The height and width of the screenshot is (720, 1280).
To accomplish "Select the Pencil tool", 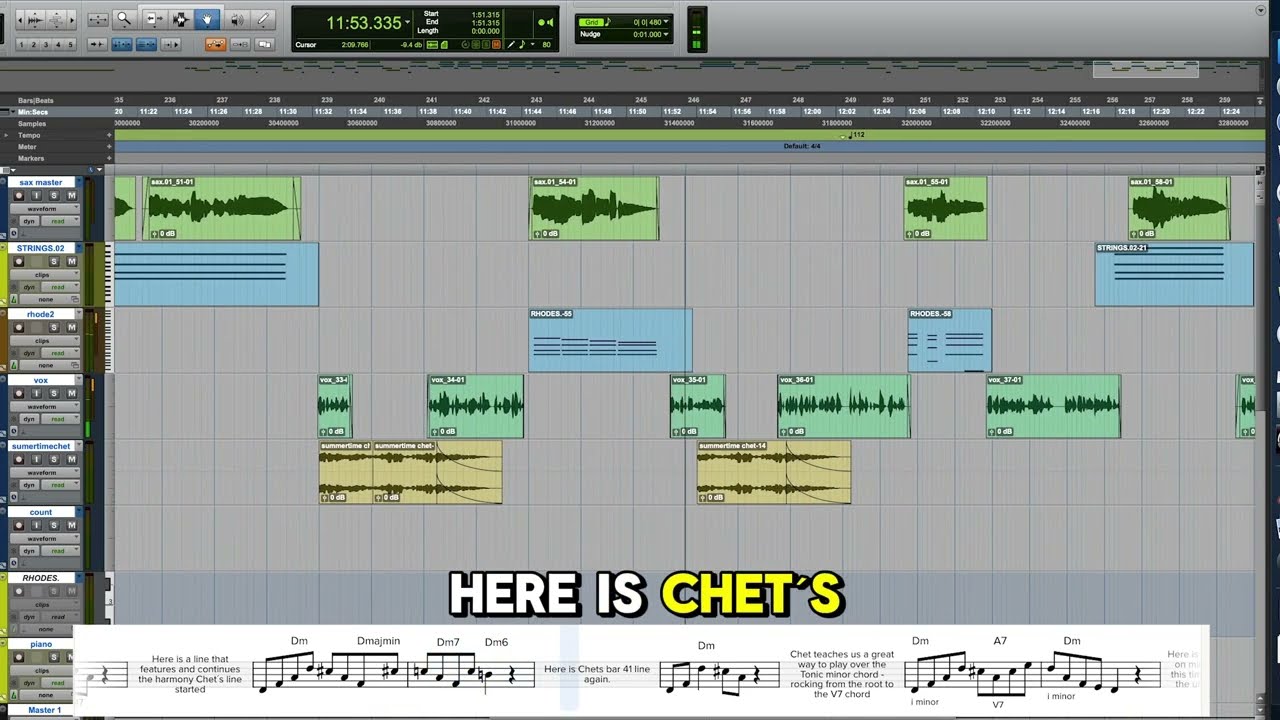I will 264,19.
